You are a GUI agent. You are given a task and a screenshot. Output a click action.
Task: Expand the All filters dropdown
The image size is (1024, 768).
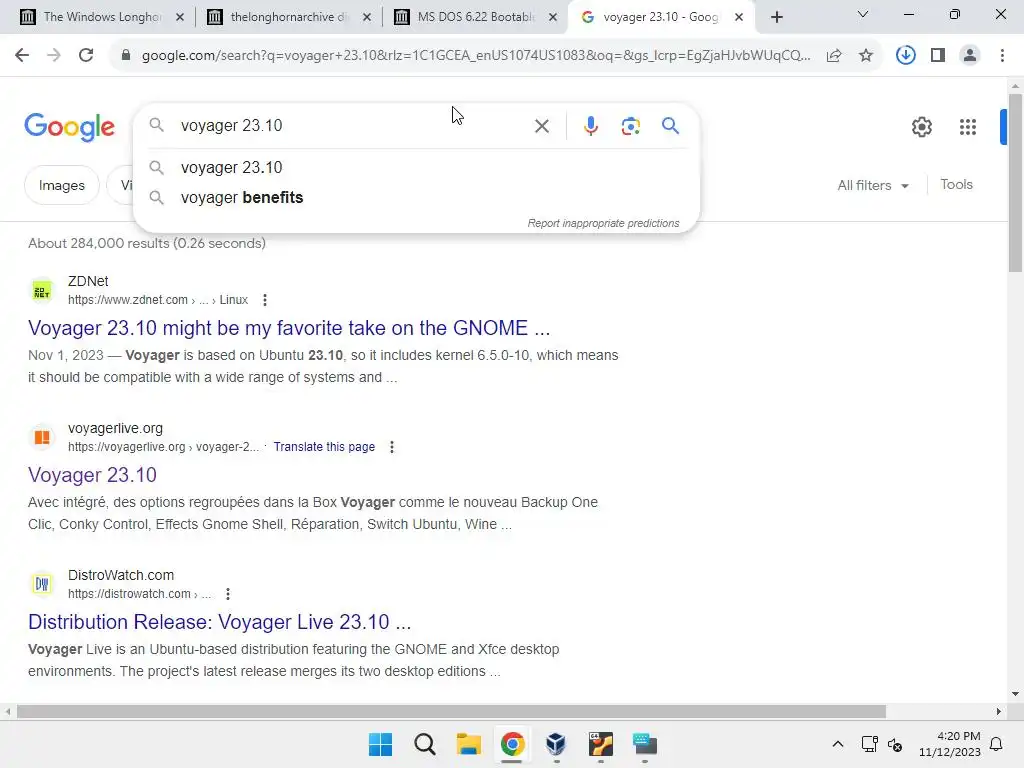pyautogui.click(x=873, y=185)
